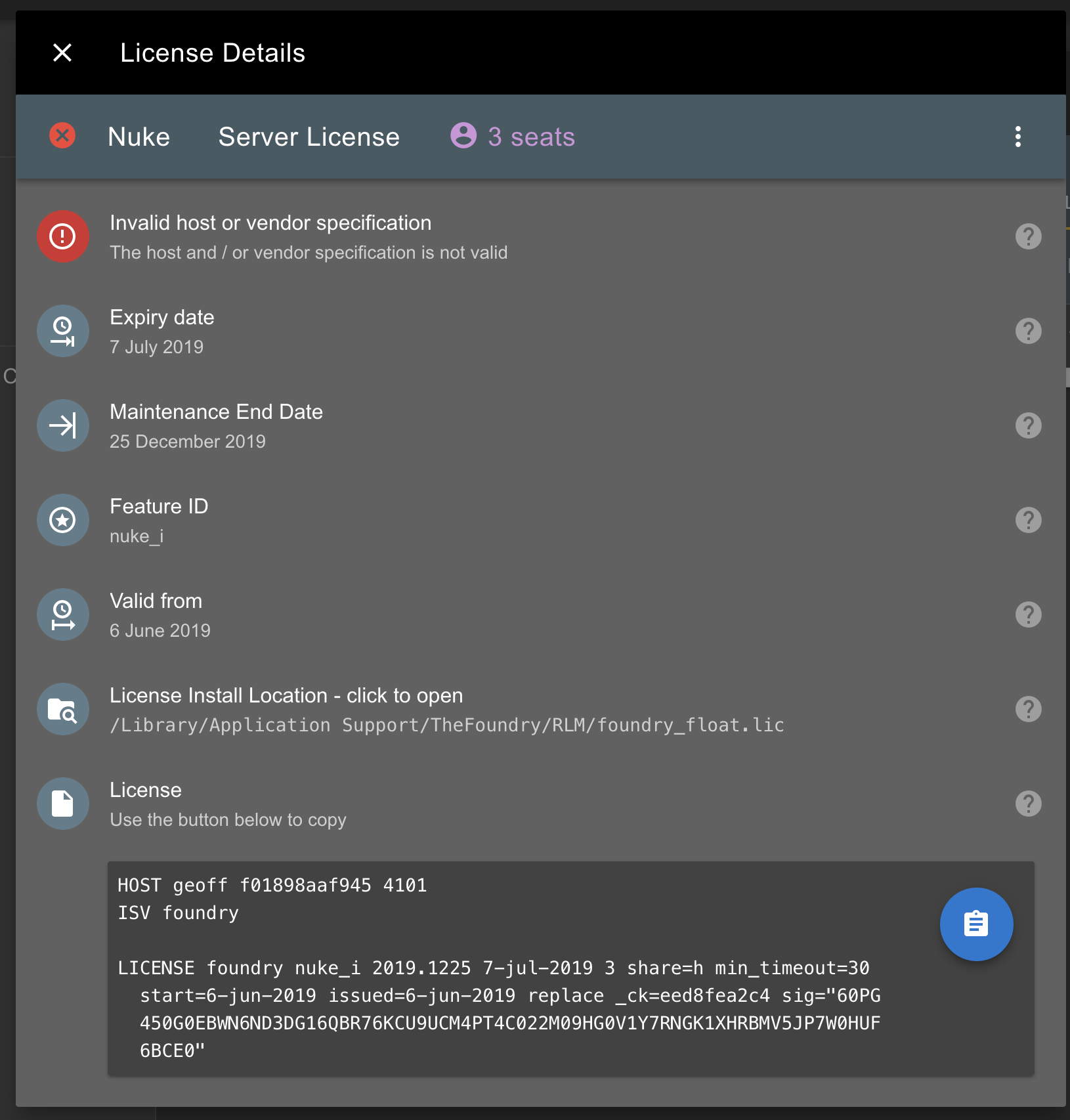
Task: Click the License Details title
Action: coord(213,53)
